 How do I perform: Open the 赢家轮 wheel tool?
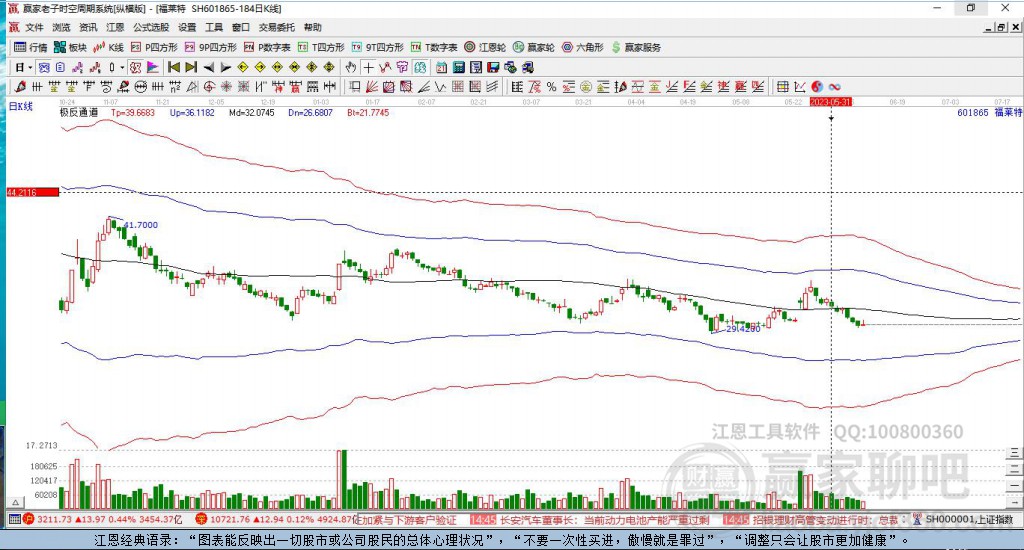tap(534, 47)
